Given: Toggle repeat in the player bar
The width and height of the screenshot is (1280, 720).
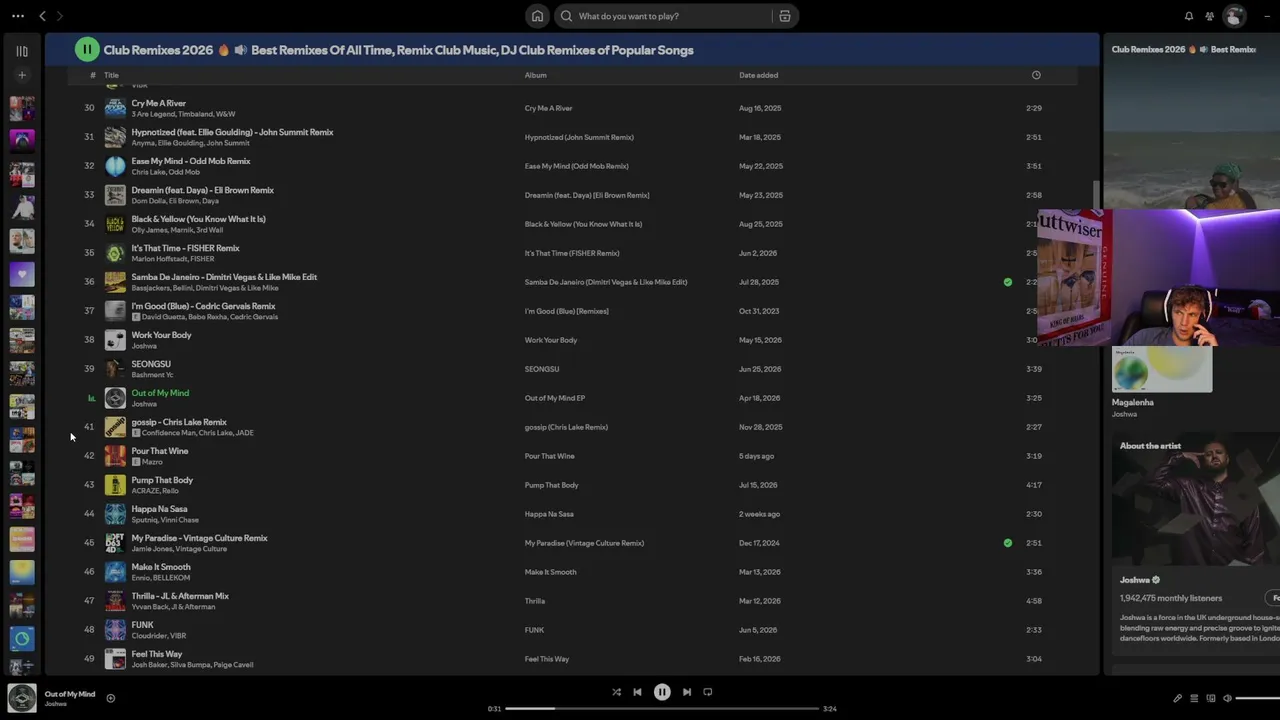Looking at the screenshot, I should (x=708, y=692).
